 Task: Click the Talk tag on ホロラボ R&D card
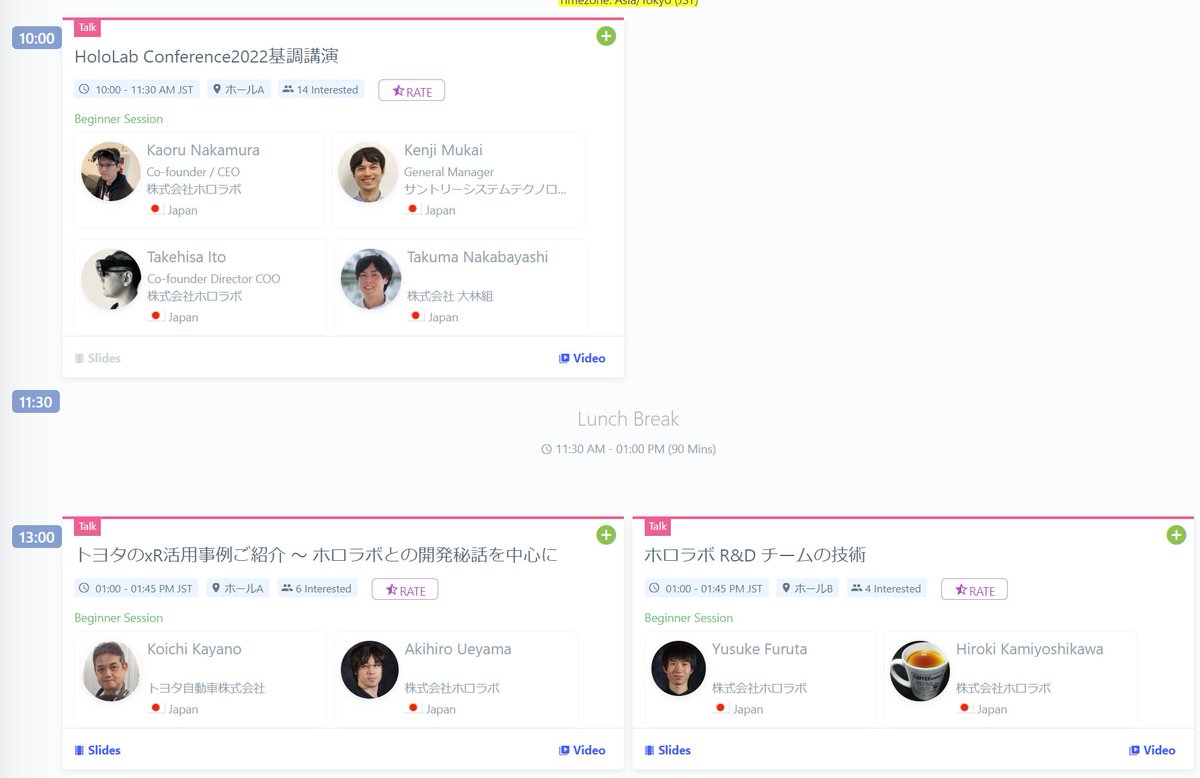coord(657,527)
